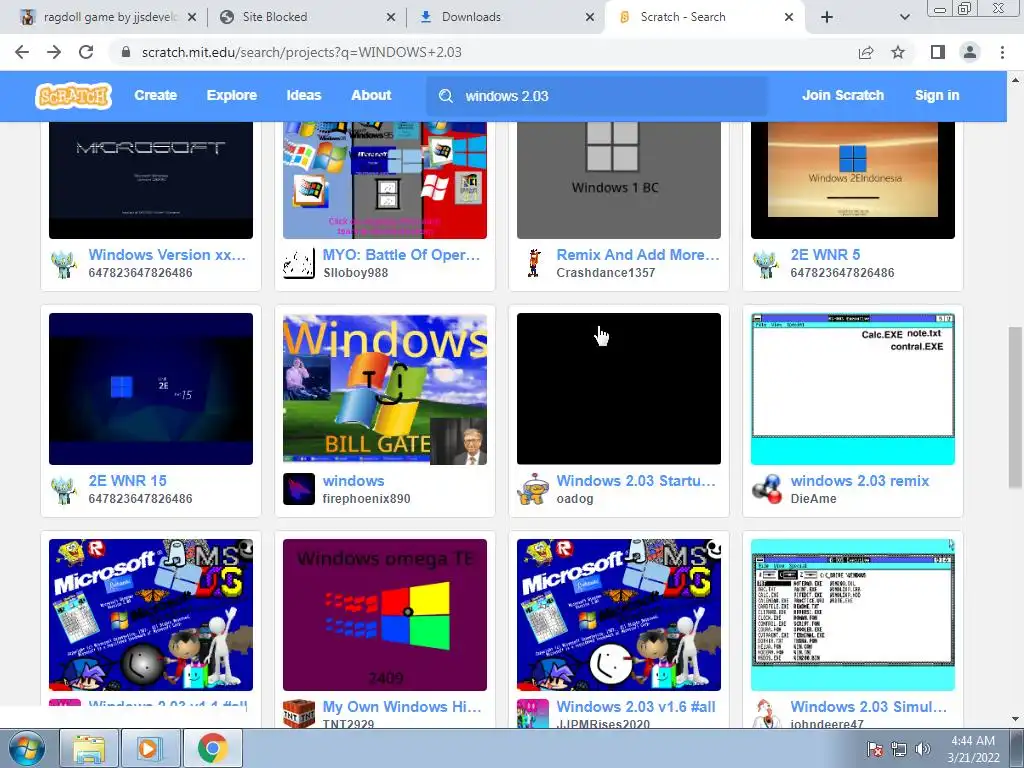The image size is (1024, 768).
Task: Open Windows Explorer from taskbar
Action: point(89,748)
